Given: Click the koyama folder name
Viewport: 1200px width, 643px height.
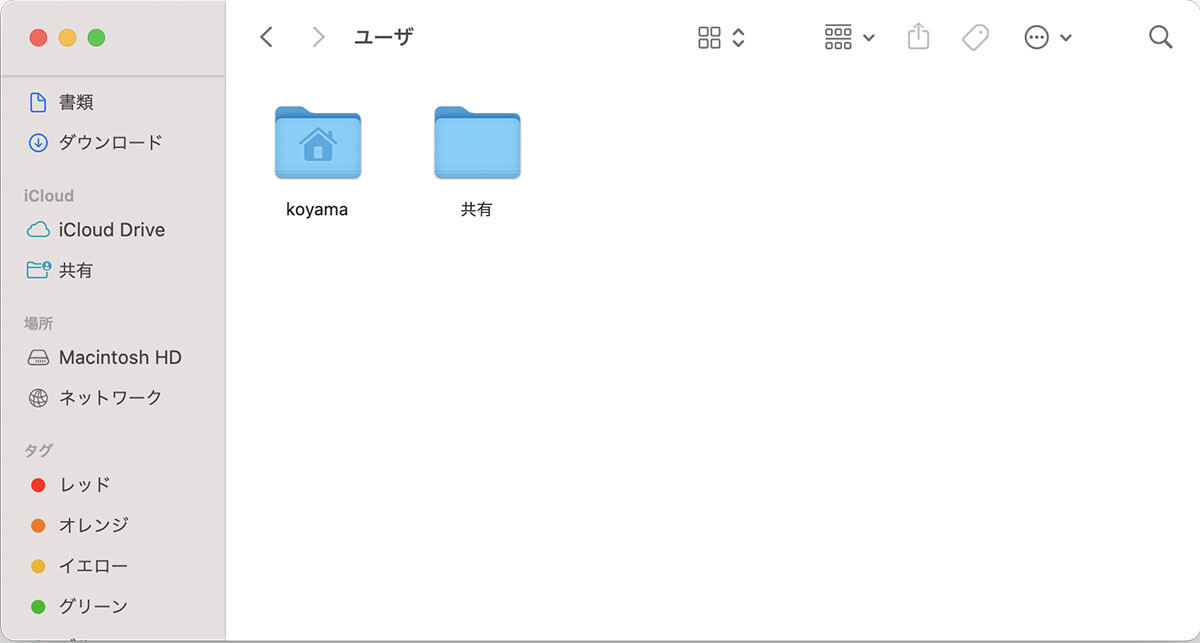Looking at the screenshot, I should point(317,210).
